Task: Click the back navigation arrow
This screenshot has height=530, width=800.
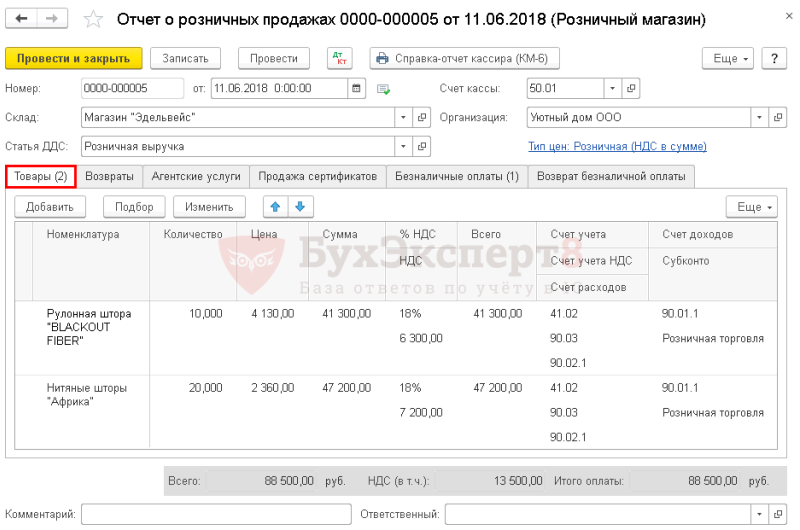Action: [x=21, y=19]
